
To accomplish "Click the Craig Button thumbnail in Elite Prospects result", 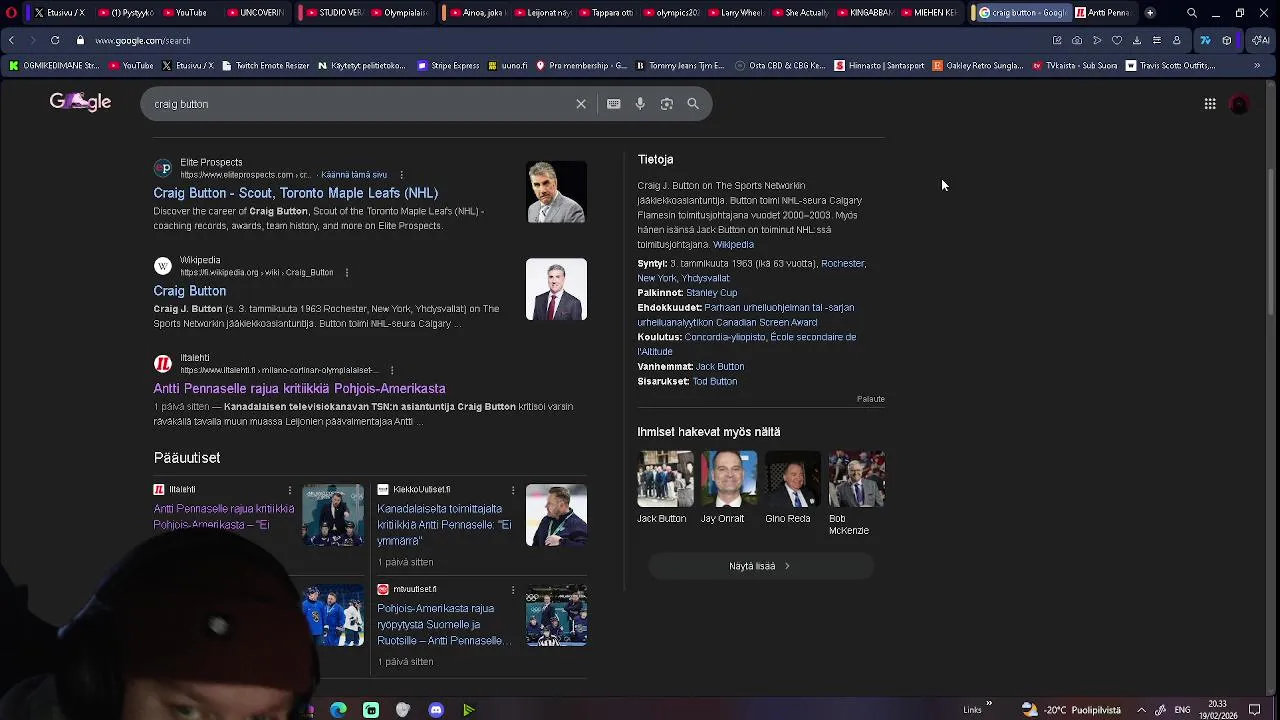I will 557,192.
